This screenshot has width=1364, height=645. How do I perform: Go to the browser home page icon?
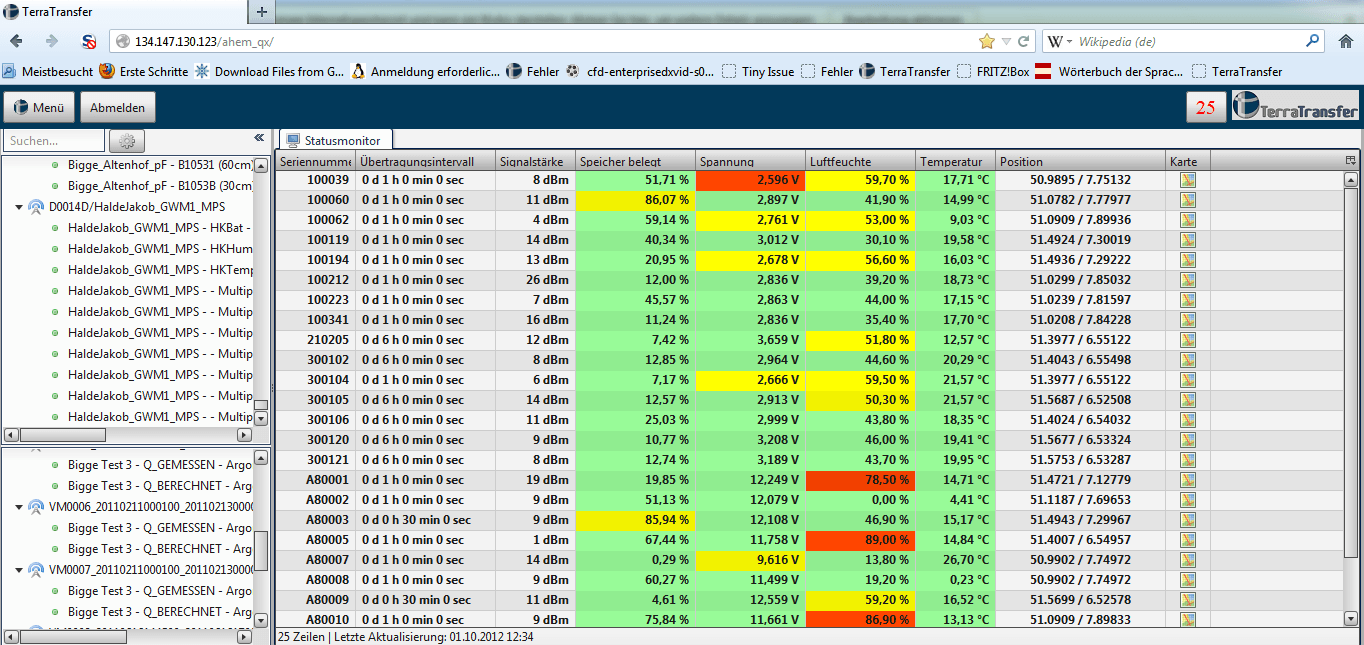(x=1345, y=41)
